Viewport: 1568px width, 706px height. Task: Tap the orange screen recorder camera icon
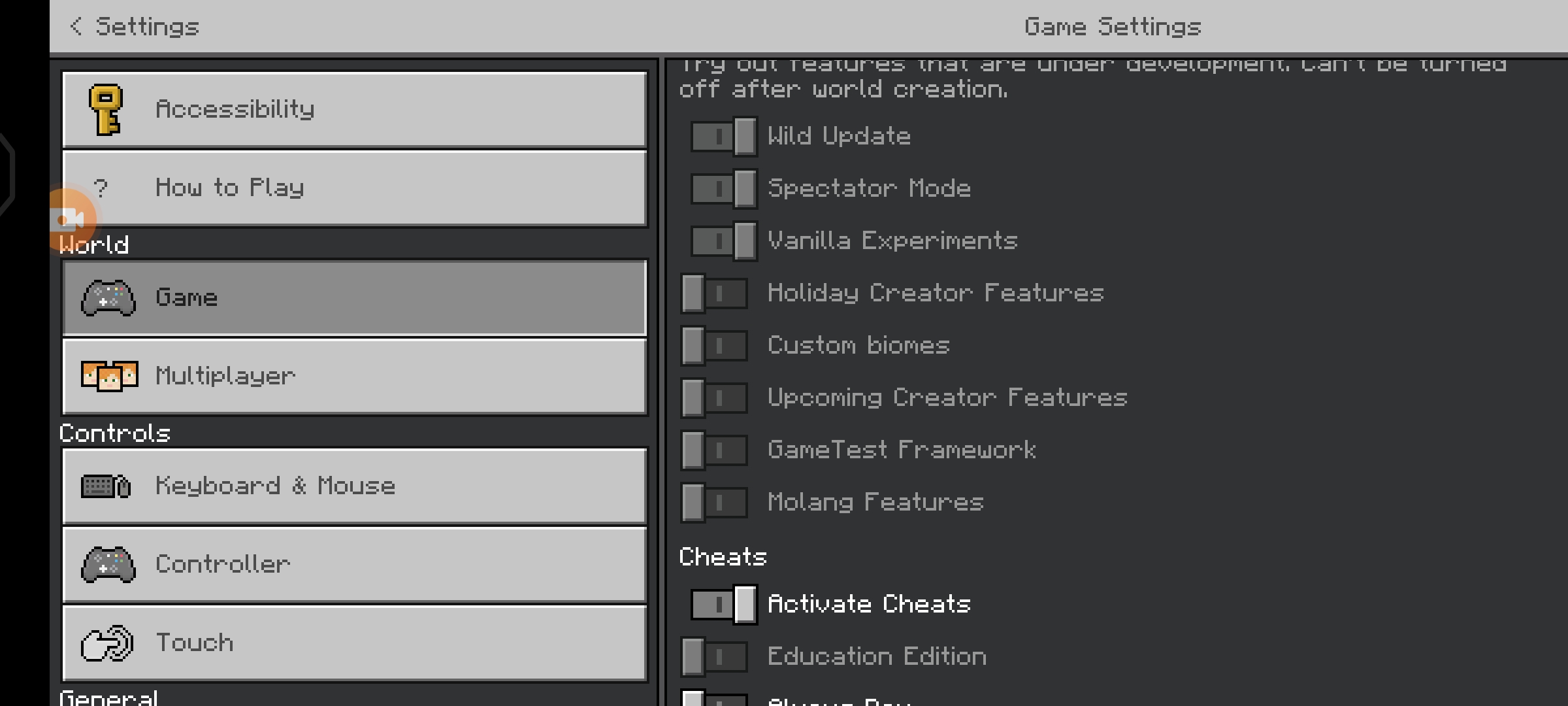71,220
